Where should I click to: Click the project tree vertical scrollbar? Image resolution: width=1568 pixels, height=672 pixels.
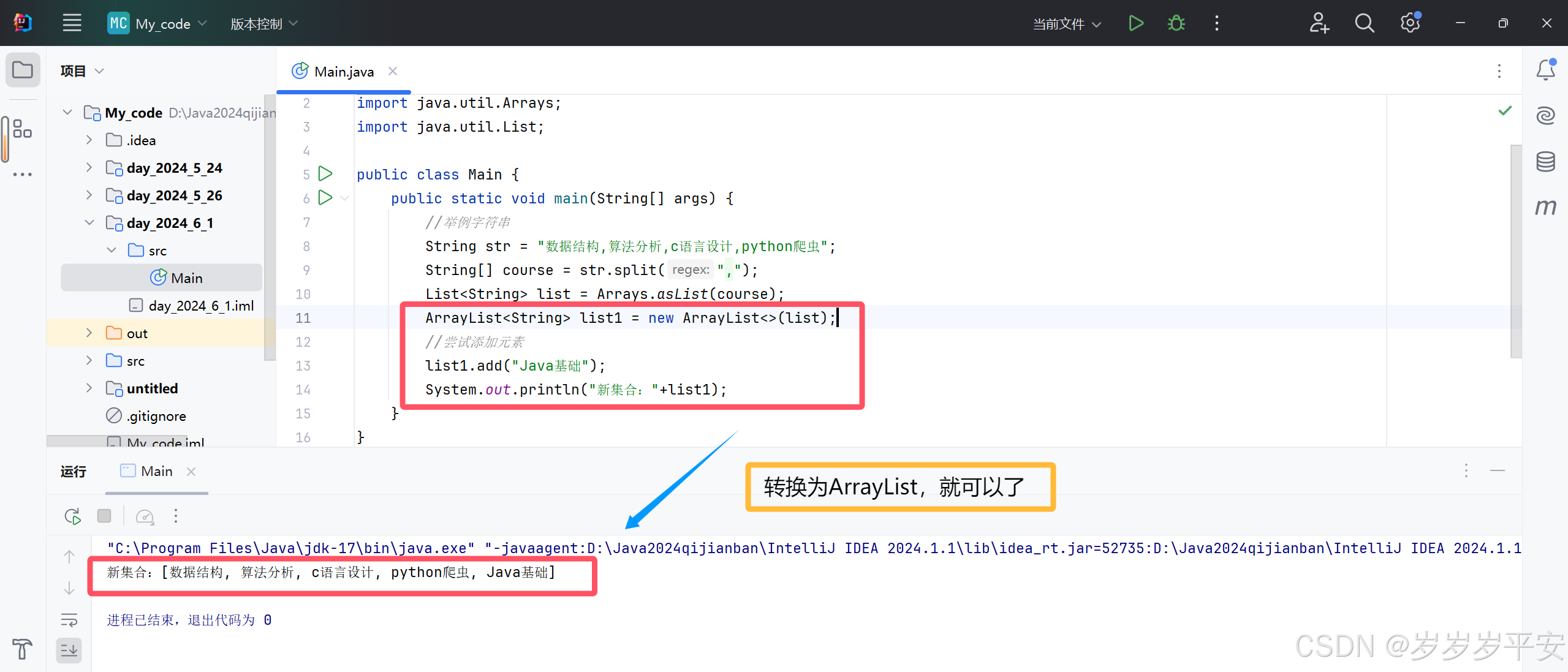point(269,227)
